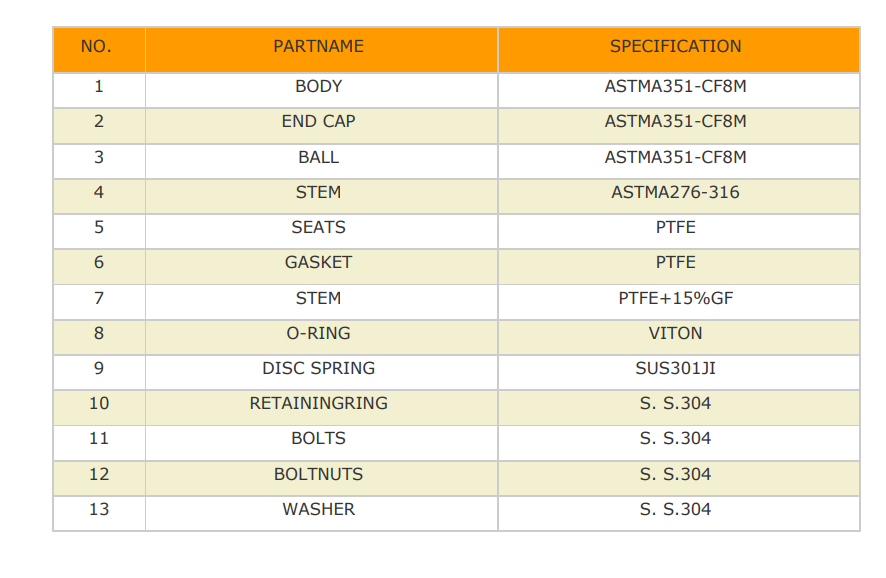886x578 pixels.
Task: Select the WASHER cell in row 13
Action: point(322,514)
